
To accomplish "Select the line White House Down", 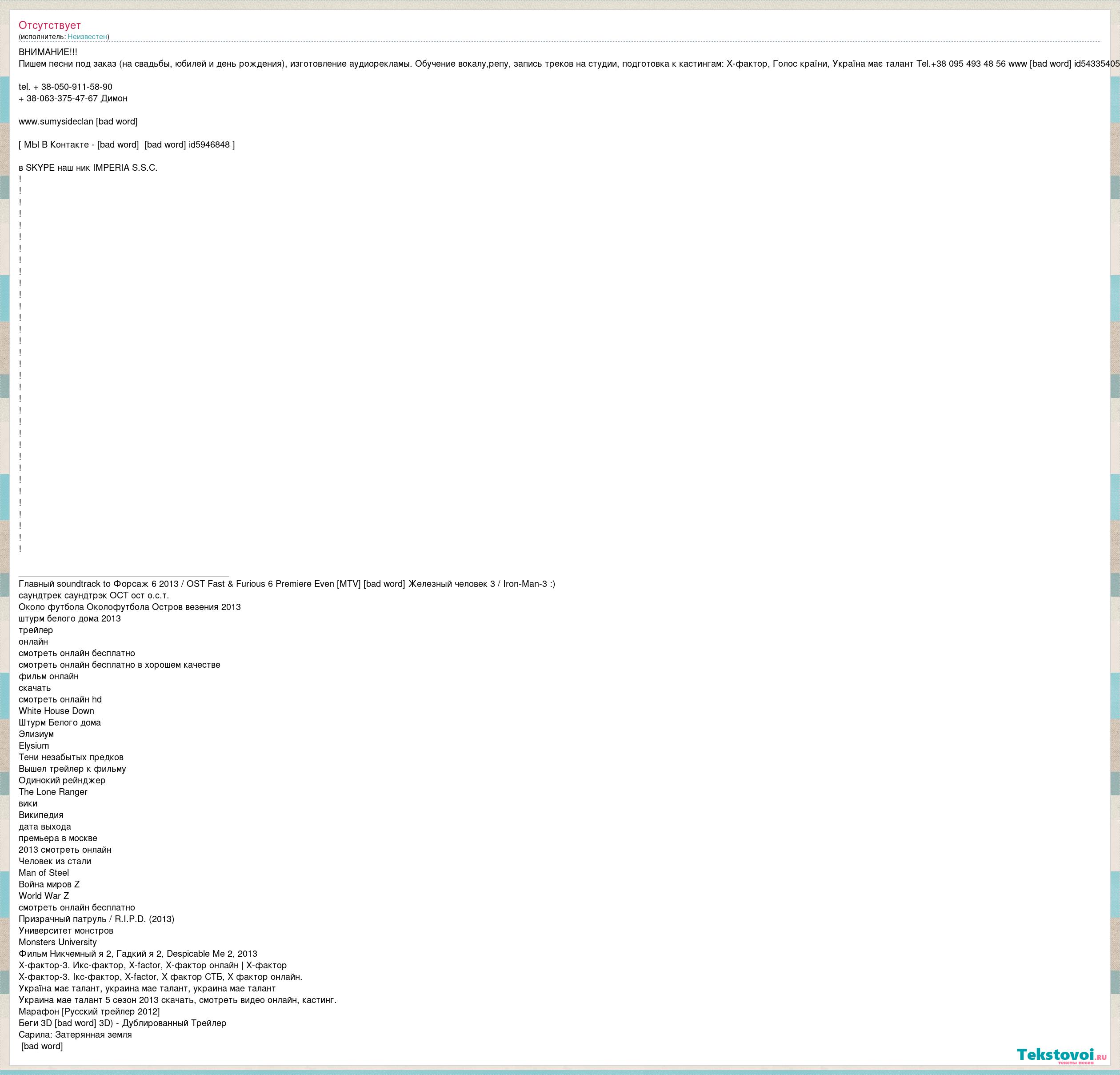I will [x=56, y=711].
